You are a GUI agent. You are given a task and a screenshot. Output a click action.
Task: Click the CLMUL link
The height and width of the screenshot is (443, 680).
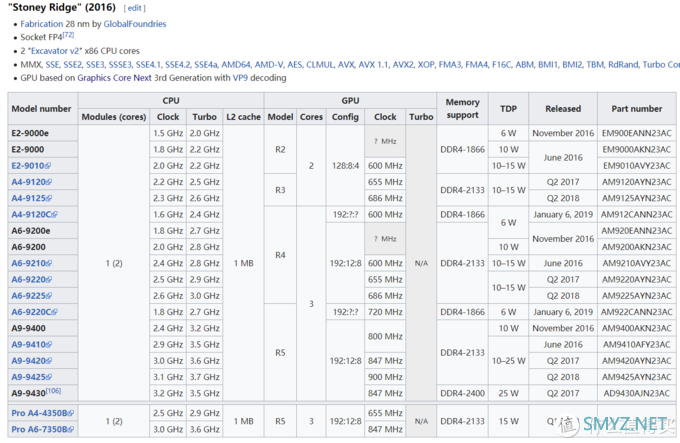[320, 65]
